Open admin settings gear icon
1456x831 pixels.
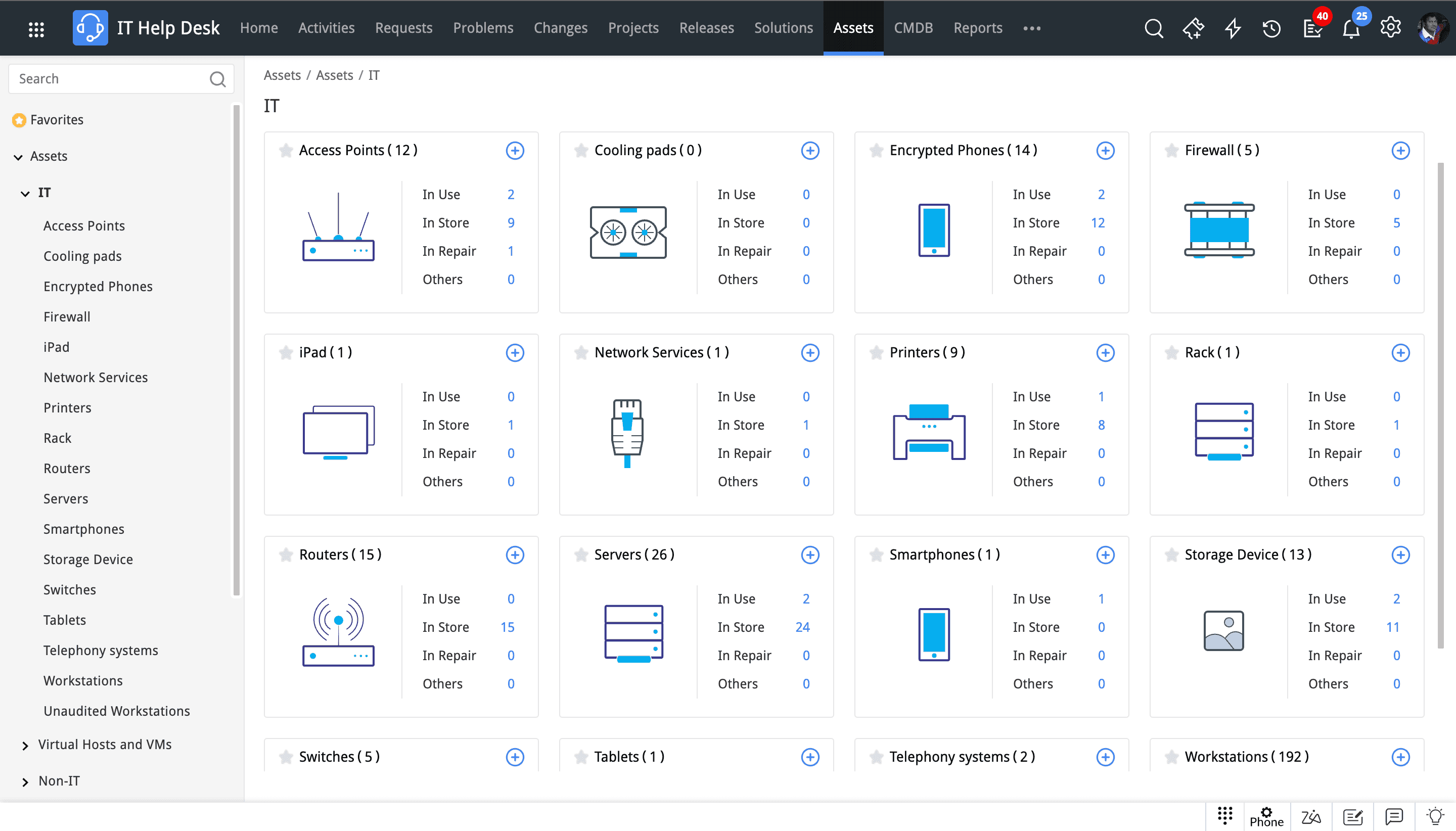[x=1390, y=27]
